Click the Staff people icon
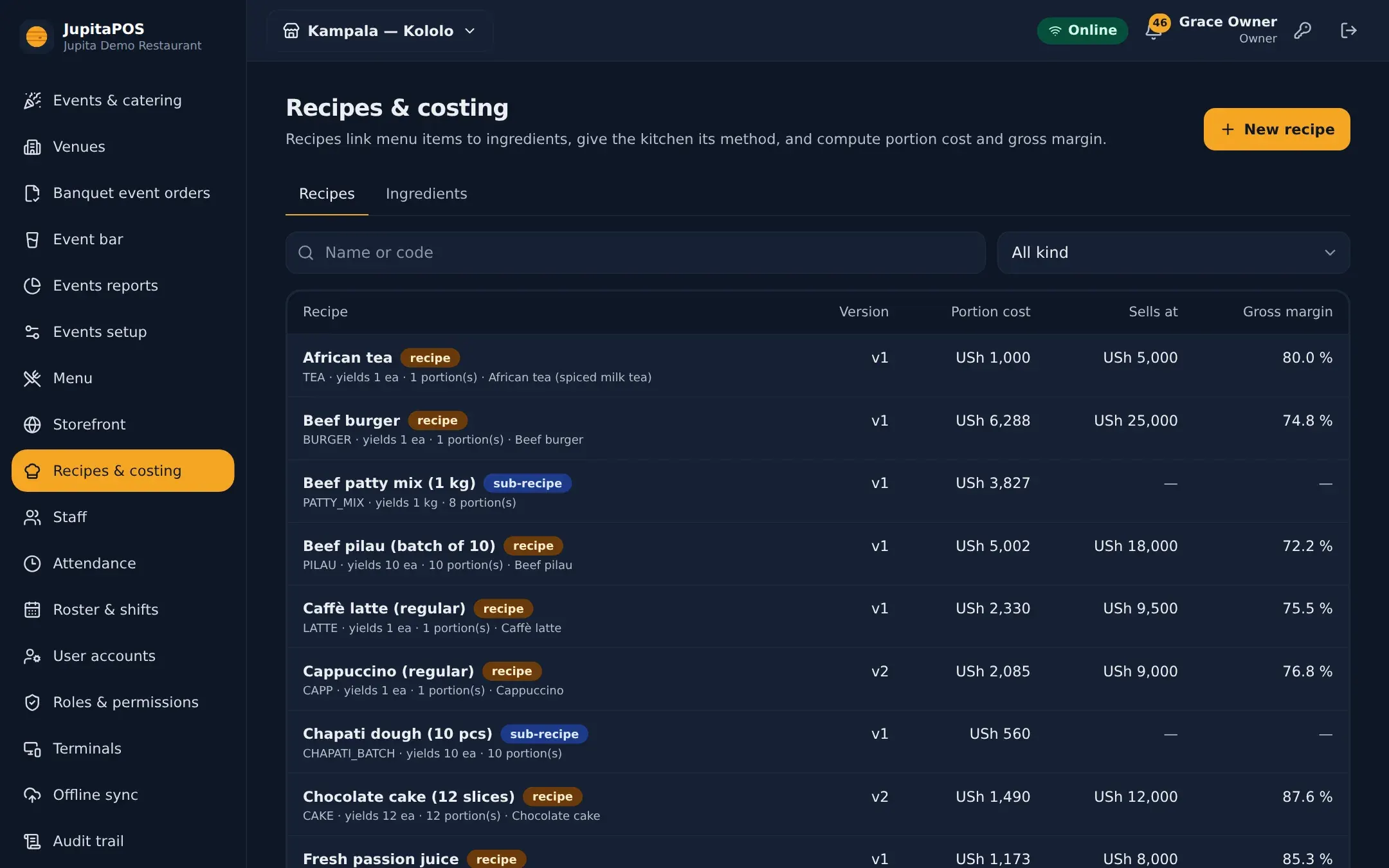This screenshot has height=868, width=1389. [x=32, y=517]
